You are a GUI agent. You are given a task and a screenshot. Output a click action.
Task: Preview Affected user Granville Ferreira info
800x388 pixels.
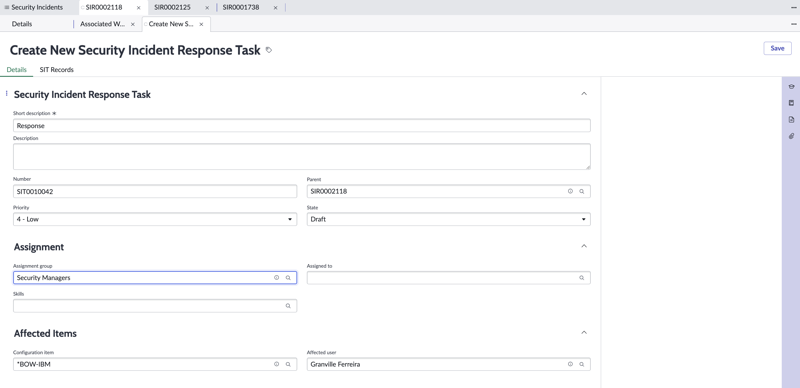coord(570,365)
